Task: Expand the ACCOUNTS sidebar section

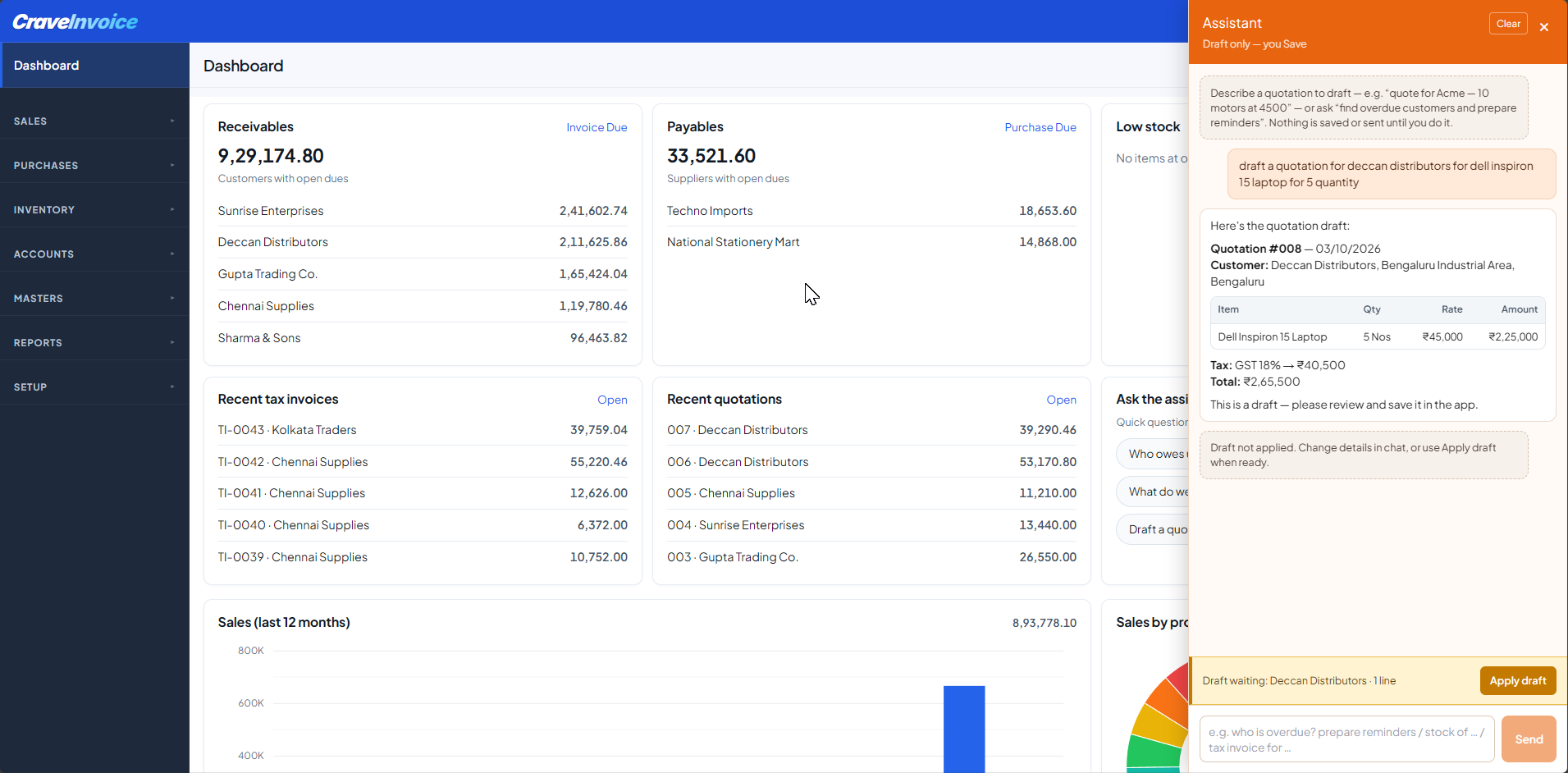Action: (94, 254)
